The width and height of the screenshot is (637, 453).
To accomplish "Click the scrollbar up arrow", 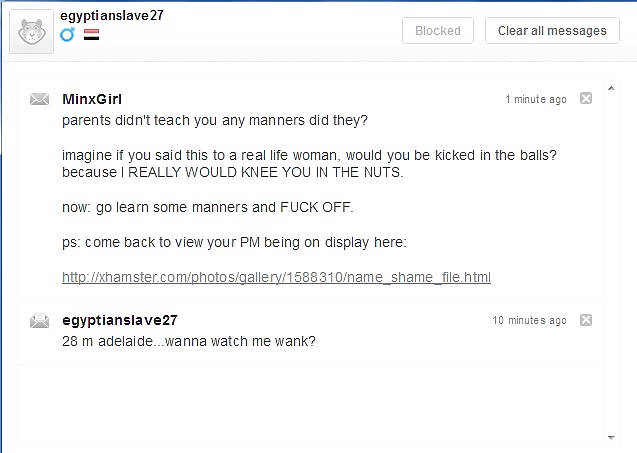I will (611, 88).
